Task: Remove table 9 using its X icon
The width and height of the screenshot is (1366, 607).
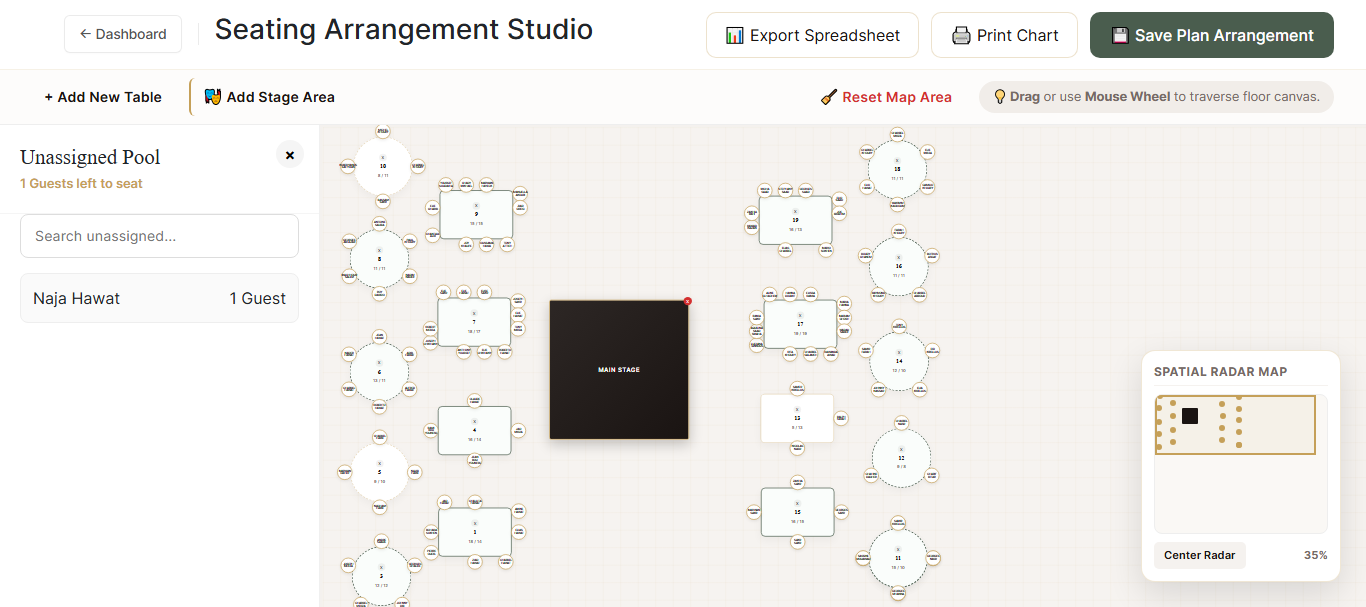Action: click(x=476, y=205)
